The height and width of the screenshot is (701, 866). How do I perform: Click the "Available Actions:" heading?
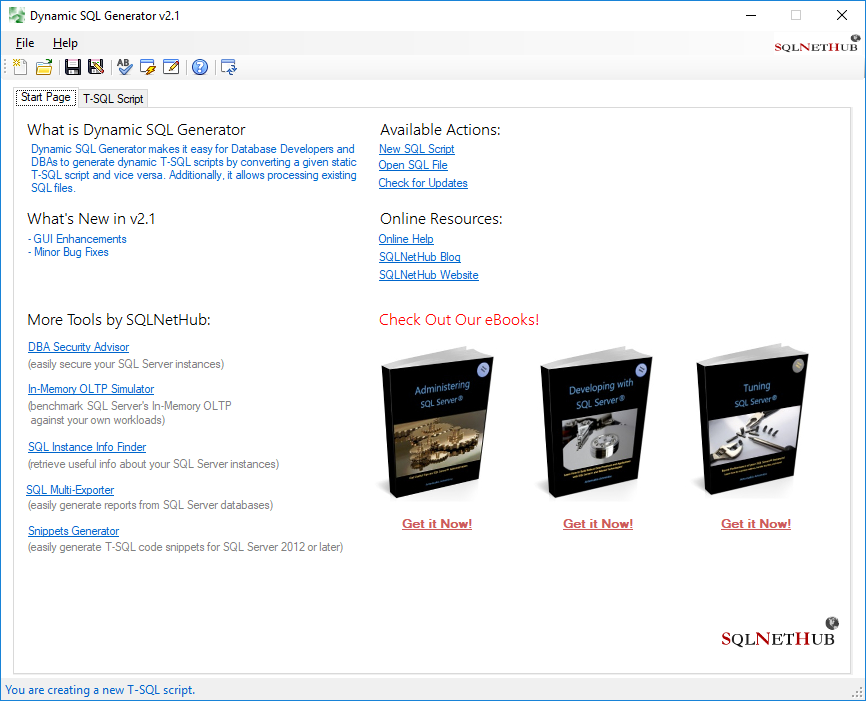click(440, 130)
